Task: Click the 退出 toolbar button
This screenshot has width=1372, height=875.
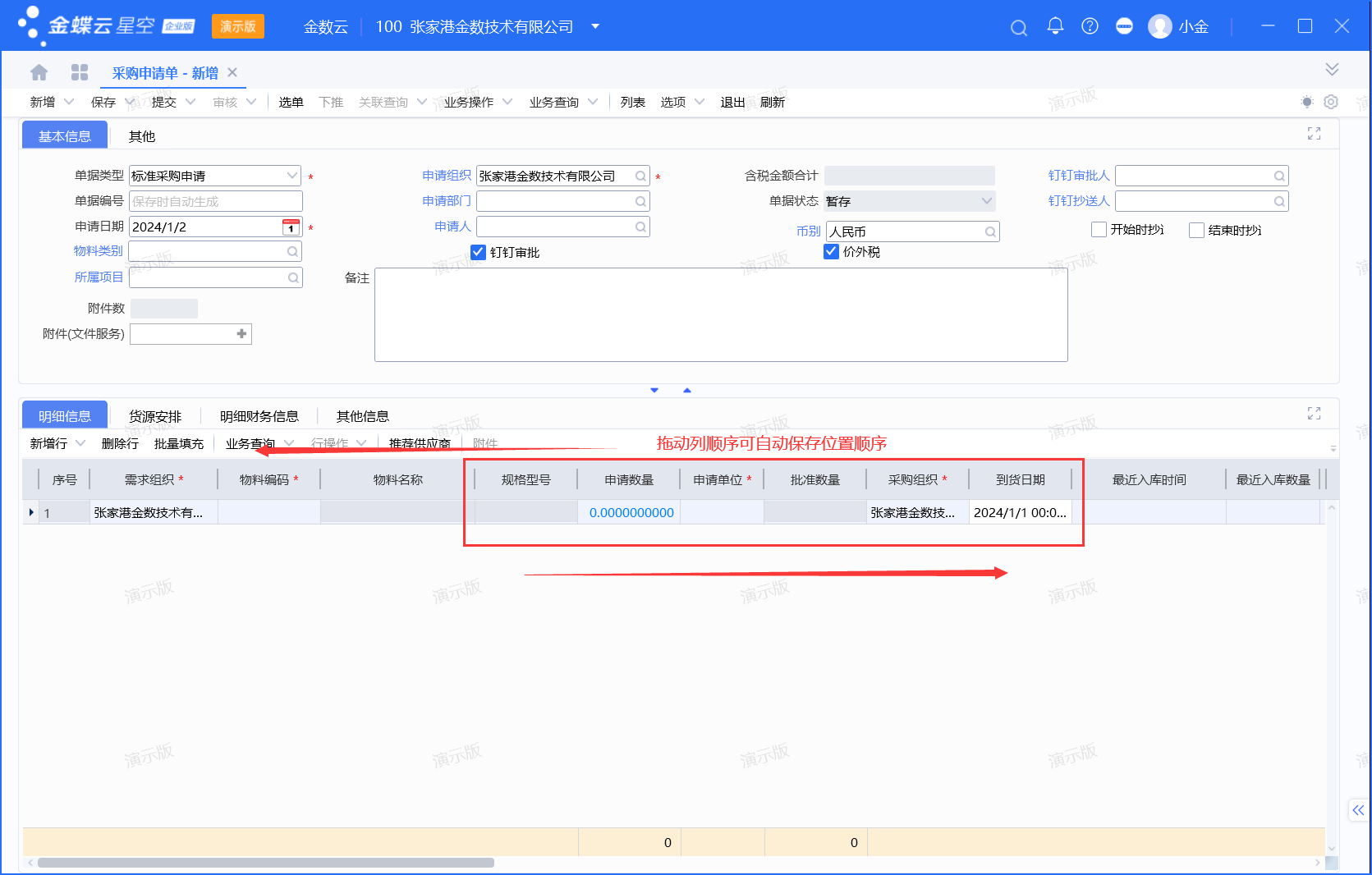Action: (733, 102)
